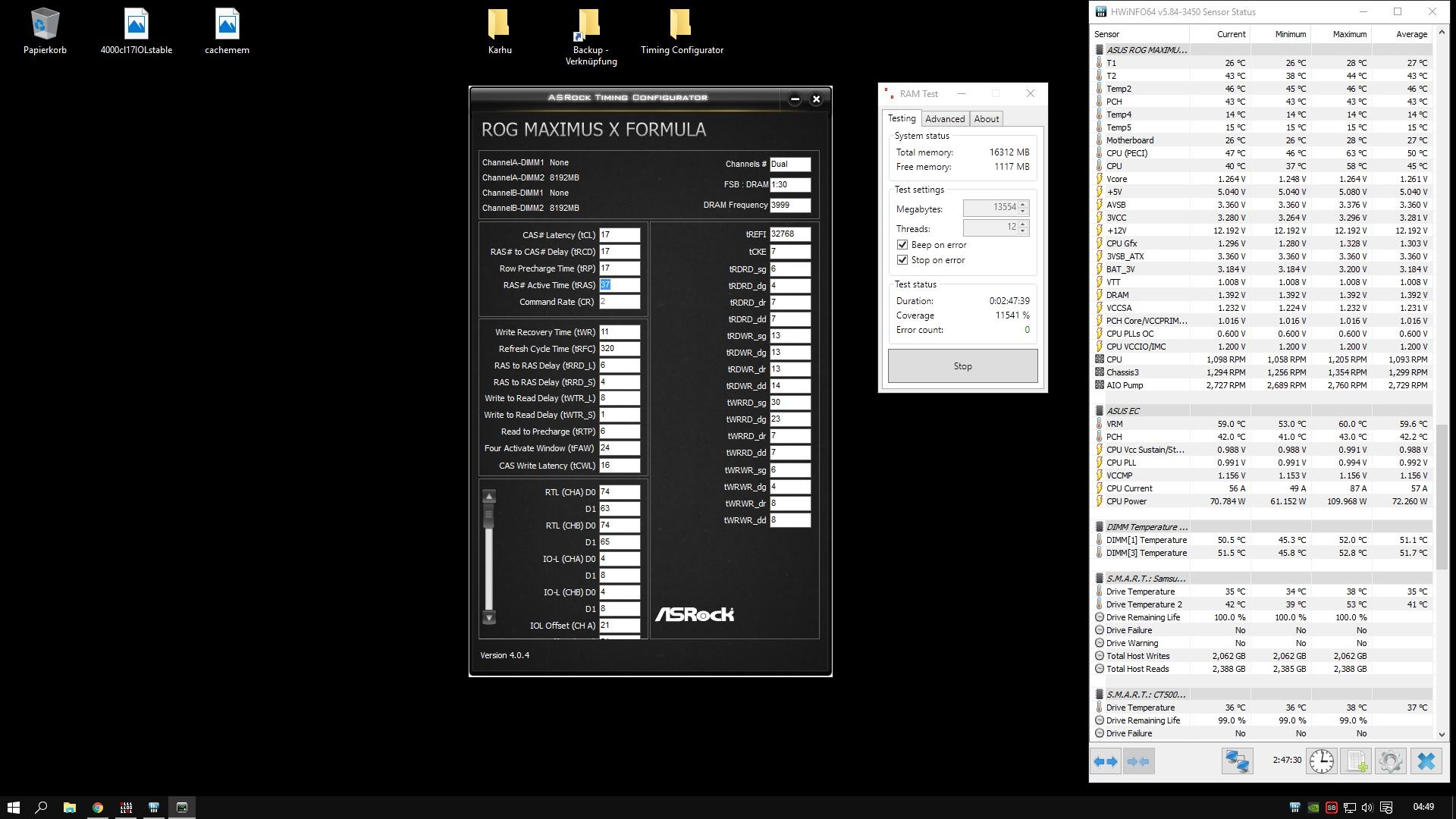Click the collapse-columns arrows button in HWiNFO

pyautogui.click(x=1138, y=761)
